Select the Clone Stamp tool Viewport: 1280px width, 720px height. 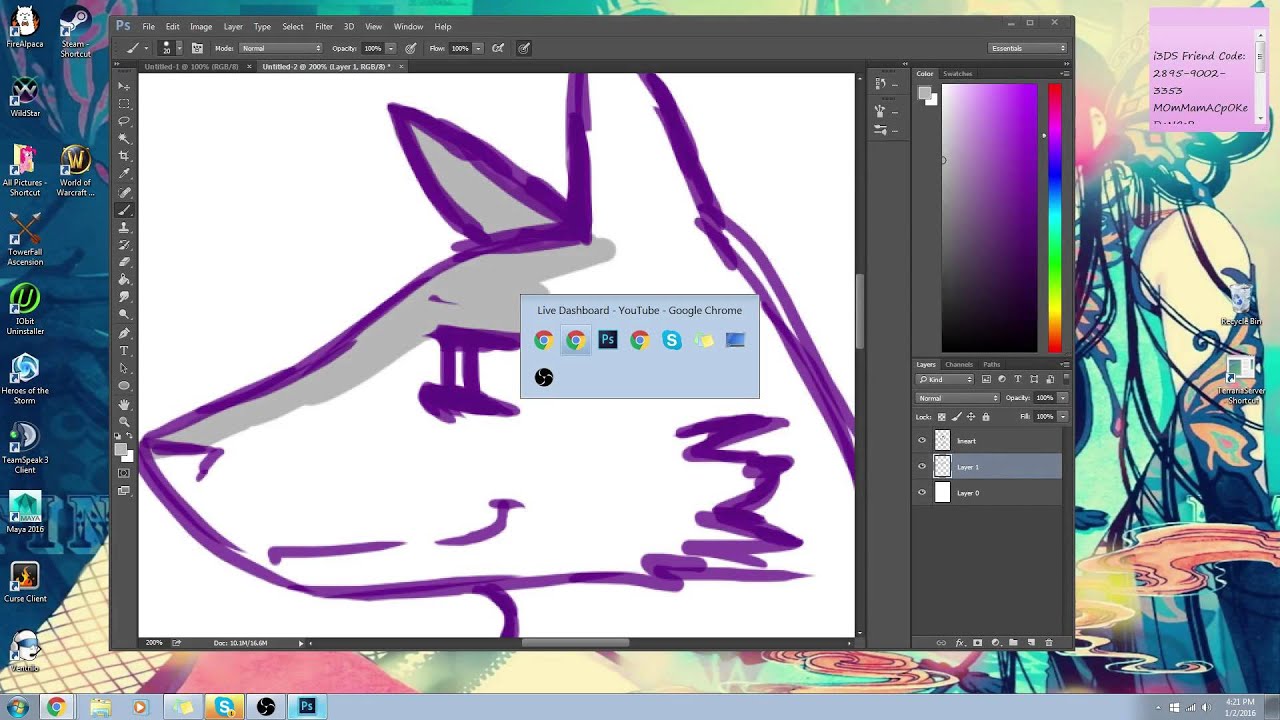pyautogui.click(x=124, y=227)
